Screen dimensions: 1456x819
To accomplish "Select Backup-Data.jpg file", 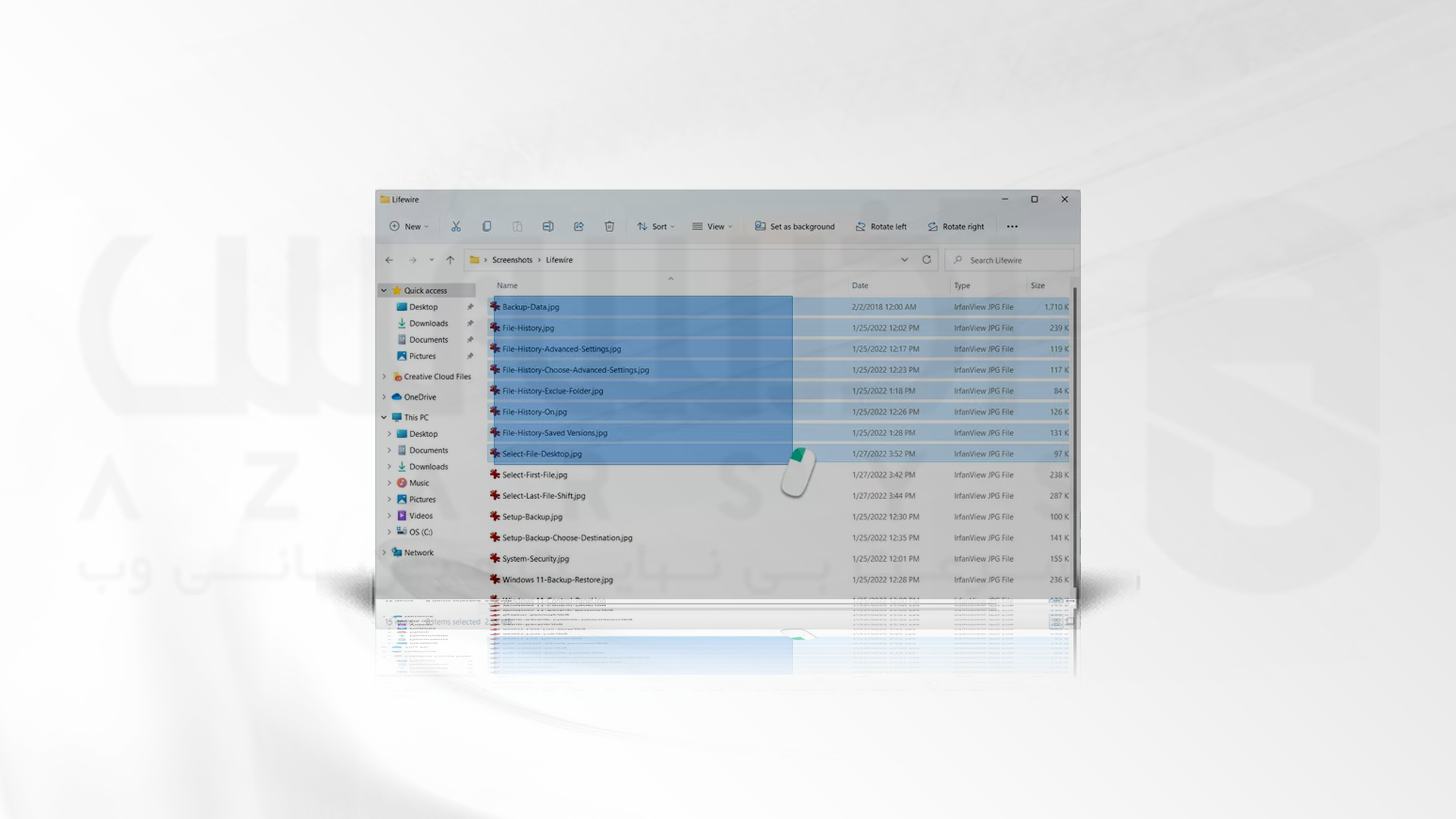I will click(530, 306).
